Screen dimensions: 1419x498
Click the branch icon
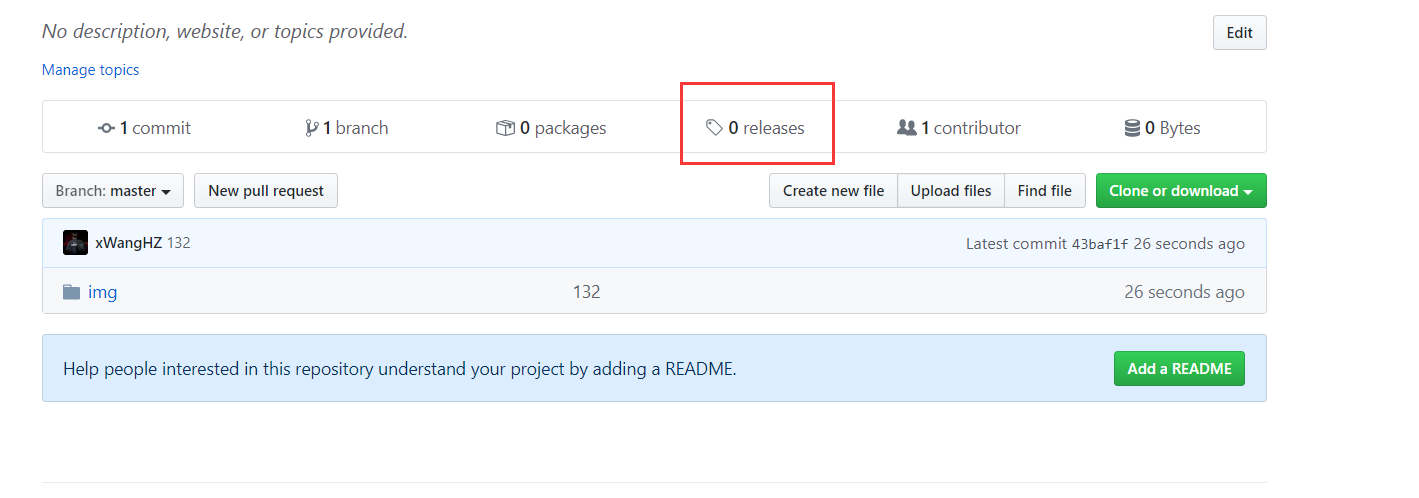coord(312,128)
